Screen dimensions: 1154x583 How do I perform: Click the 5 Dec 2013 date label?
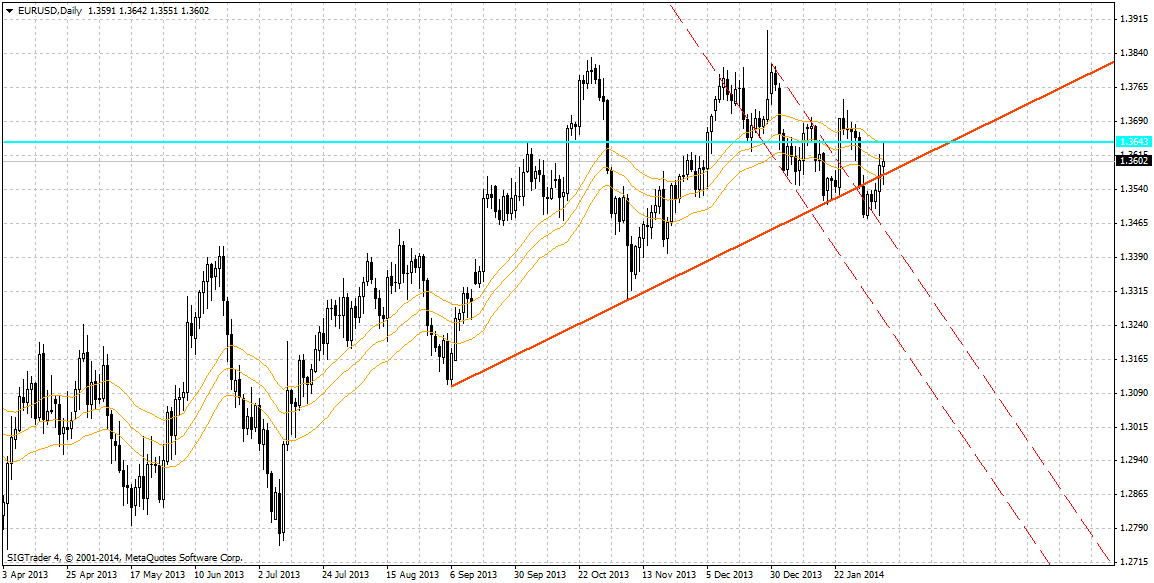pos(730,574)
